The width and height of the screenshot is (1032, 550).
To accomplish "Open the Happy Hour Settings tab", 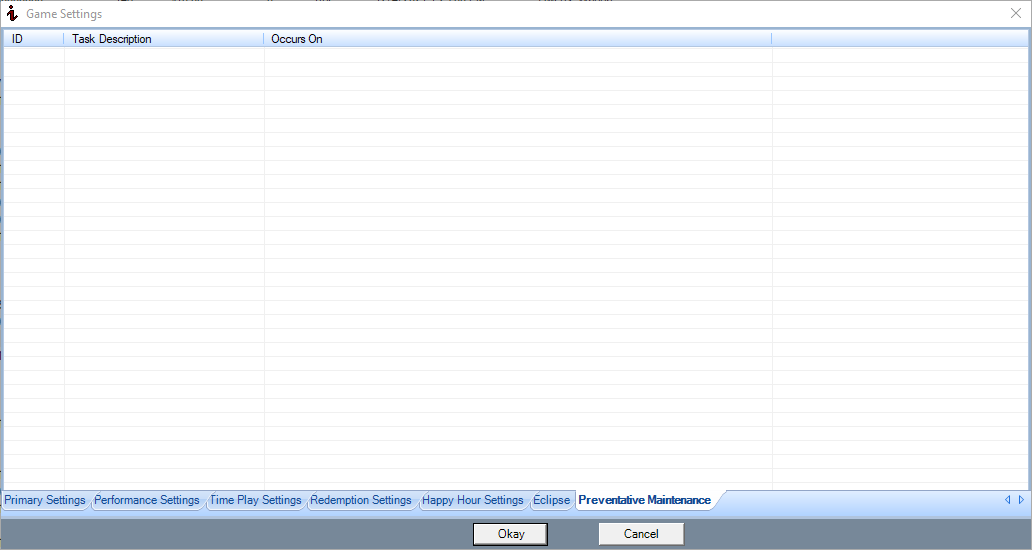I will tap(473, 500).
